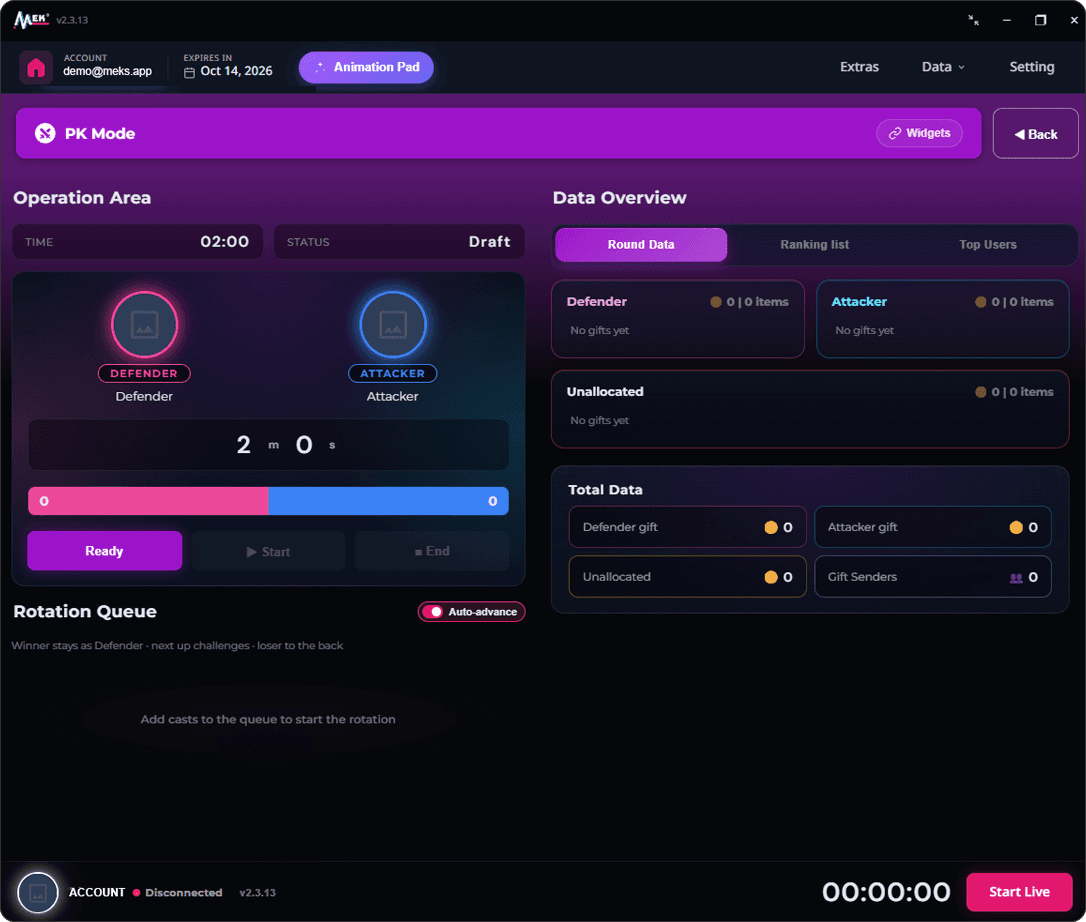The image size is (1086, 922).
Task: Click the calendar icon beside expiry date
Action: tap(189, 72)
